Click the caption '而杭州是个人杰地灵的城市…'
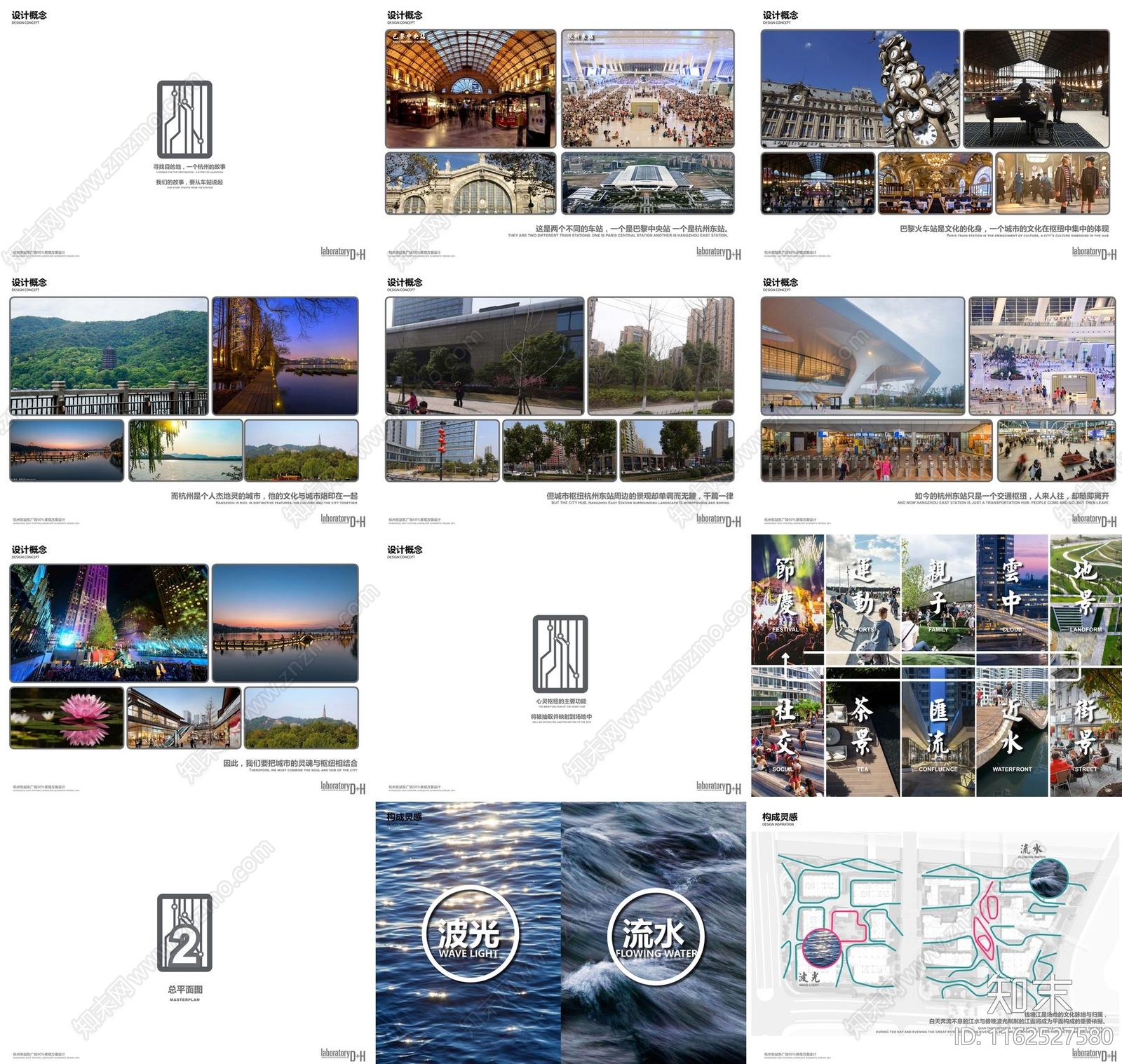This screenshot has height=1064, width=1122. [264, 496]
